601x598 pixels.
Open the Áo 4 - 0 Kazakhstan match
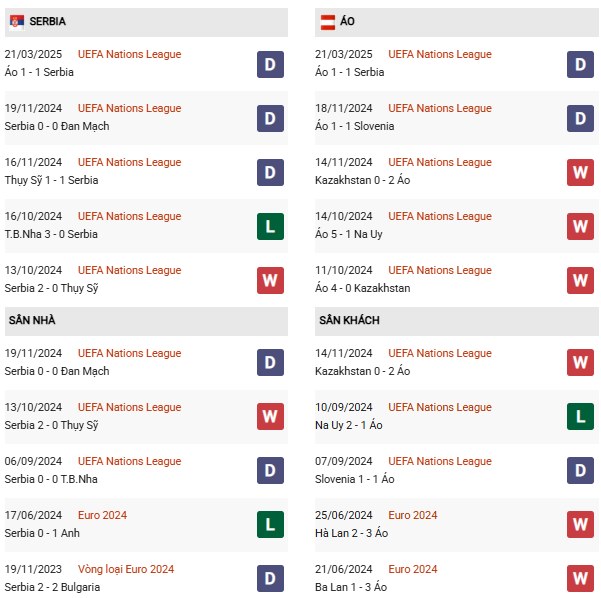pos(363,288)
